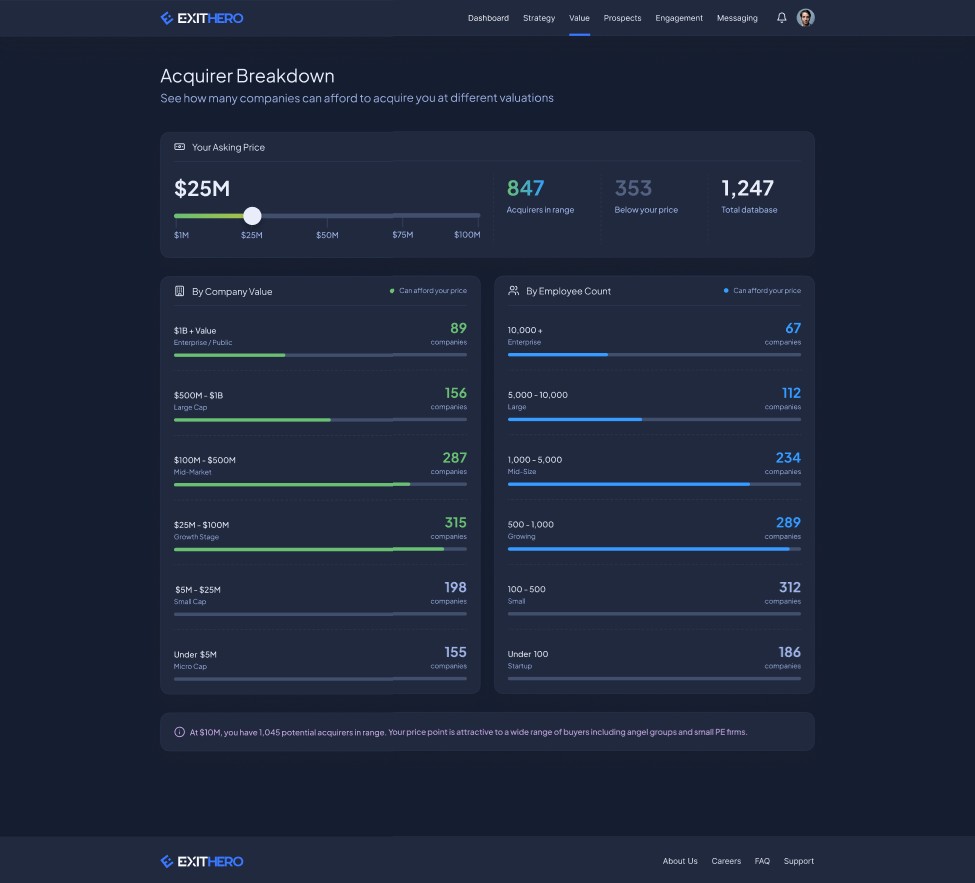Open the Strategy tab
The width and height of the screenshot is (975, 883).
point(539,18)
